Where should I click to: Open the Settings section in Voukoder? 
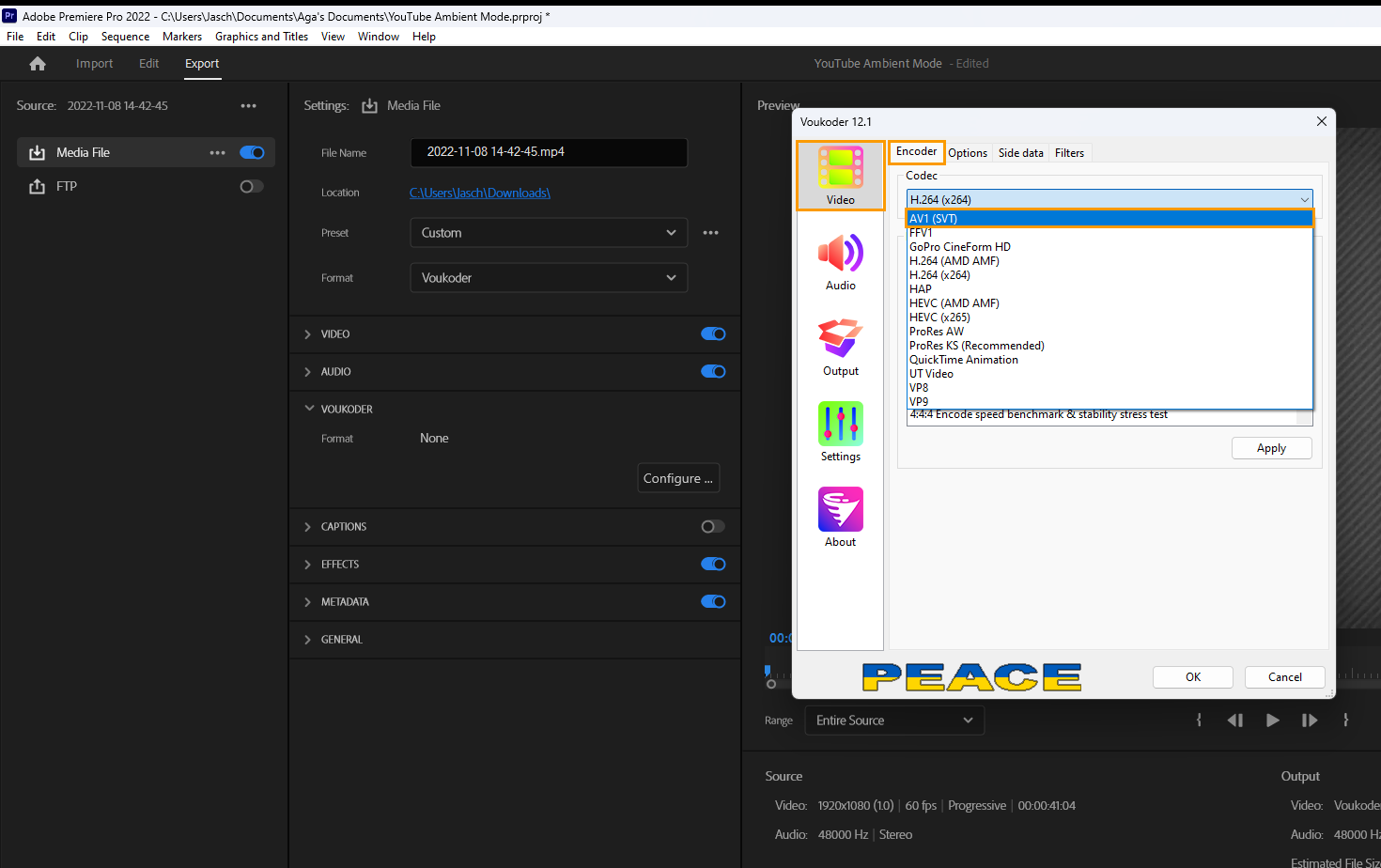pos(841,433)
